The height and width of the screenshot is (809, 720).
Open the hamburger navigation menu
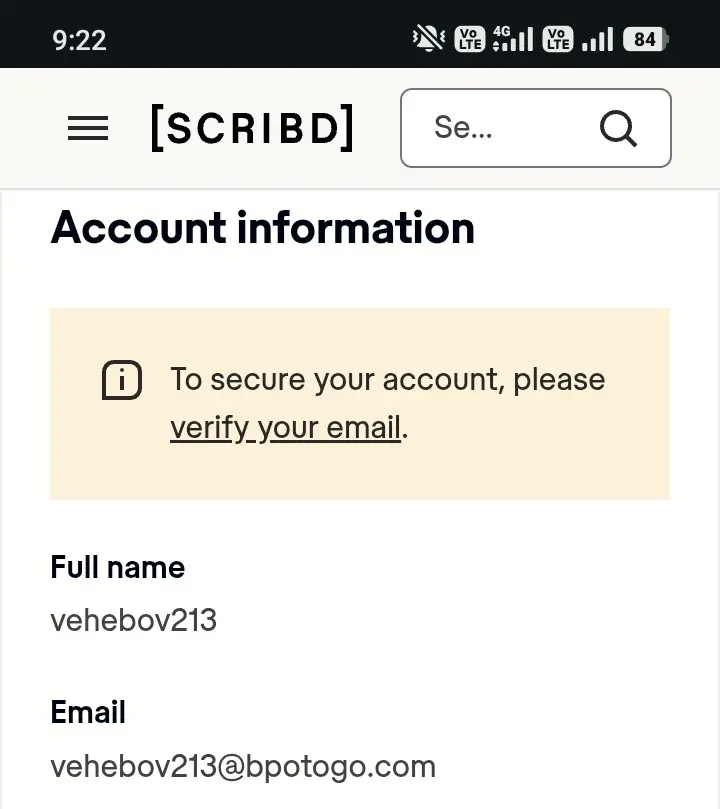tap(88, 128)
